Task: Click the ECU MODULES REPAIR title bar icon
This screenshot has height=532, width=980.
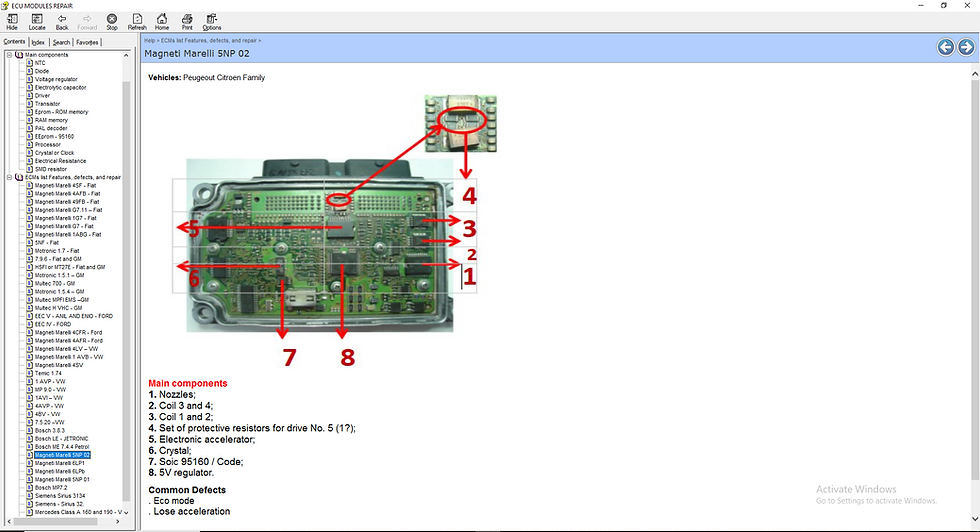Action: tap(6, 6)
